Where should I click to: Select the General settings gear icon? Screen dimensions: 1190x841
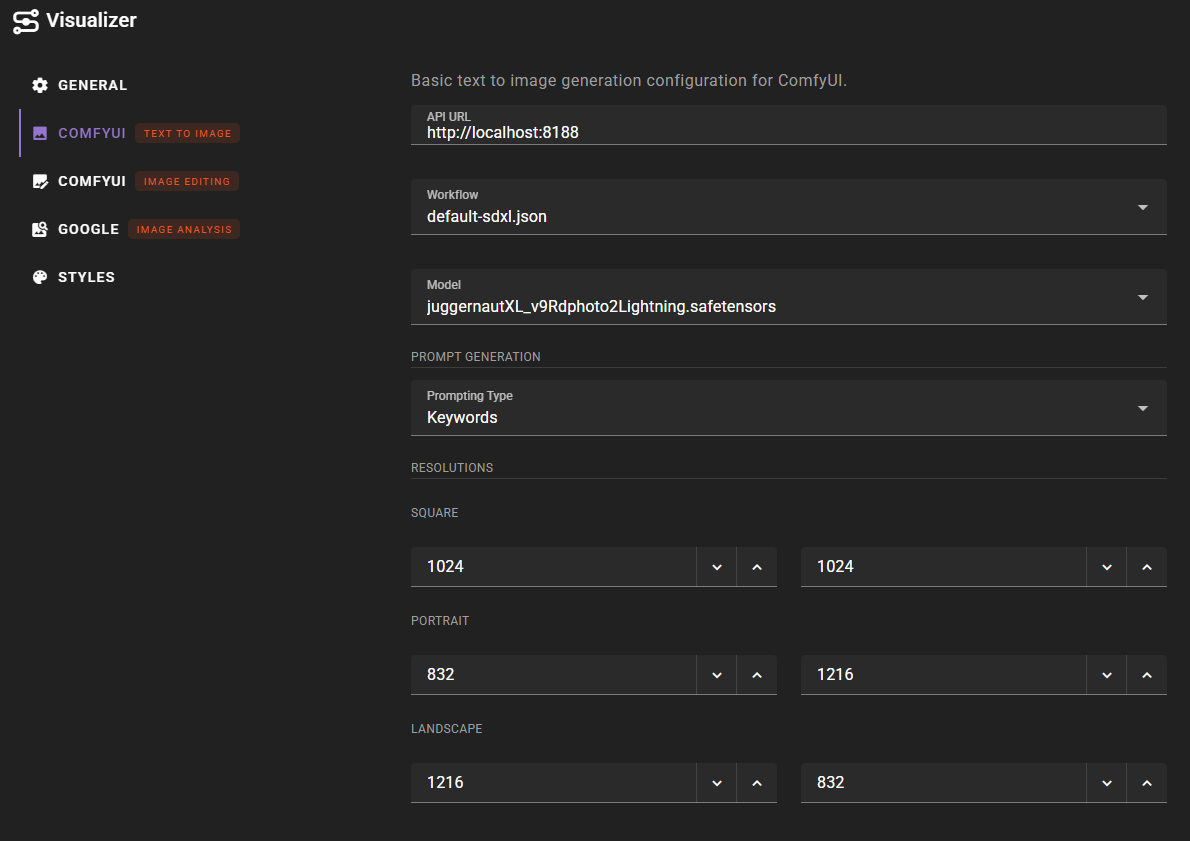(x=40, y=85)
